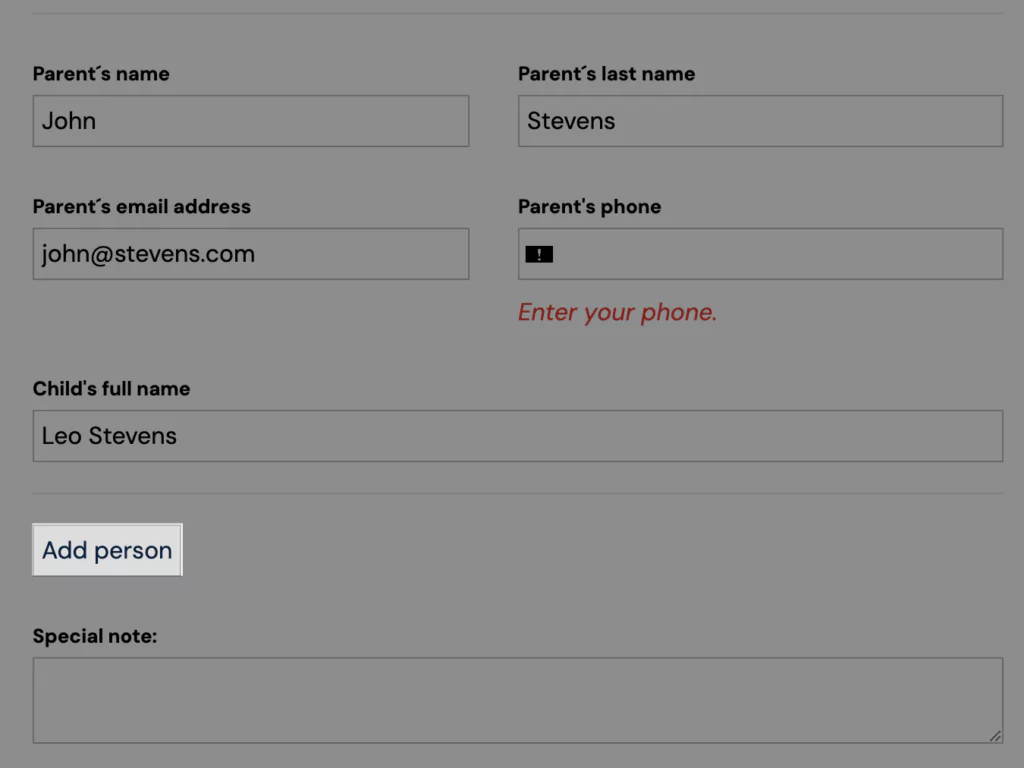The height and width of the screenshot is (768, 1024).
Task: Select the Child's full name input field
Action: 518,436
